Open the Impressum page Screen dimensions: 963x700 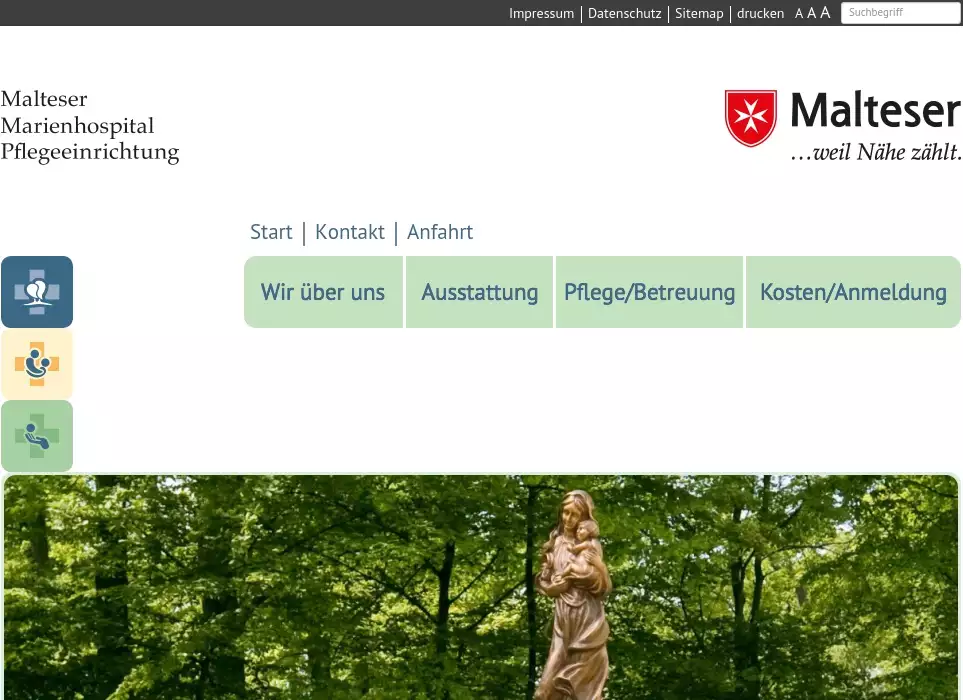point(541,14)
